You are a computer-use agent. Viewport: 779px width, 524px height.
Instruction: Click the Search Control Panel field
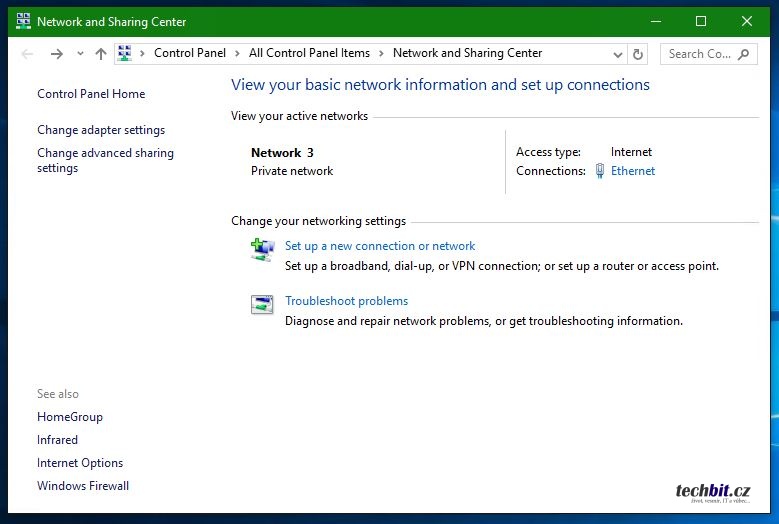(x=700, y=54)
